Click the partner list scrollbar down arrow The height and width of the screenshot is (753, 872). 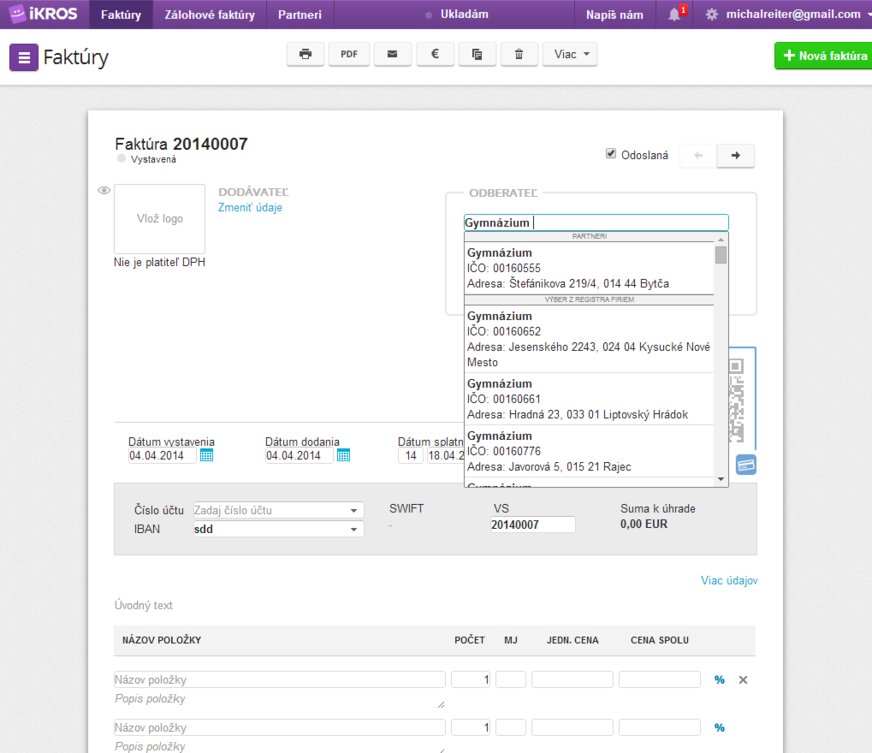[x=721, y=480]
